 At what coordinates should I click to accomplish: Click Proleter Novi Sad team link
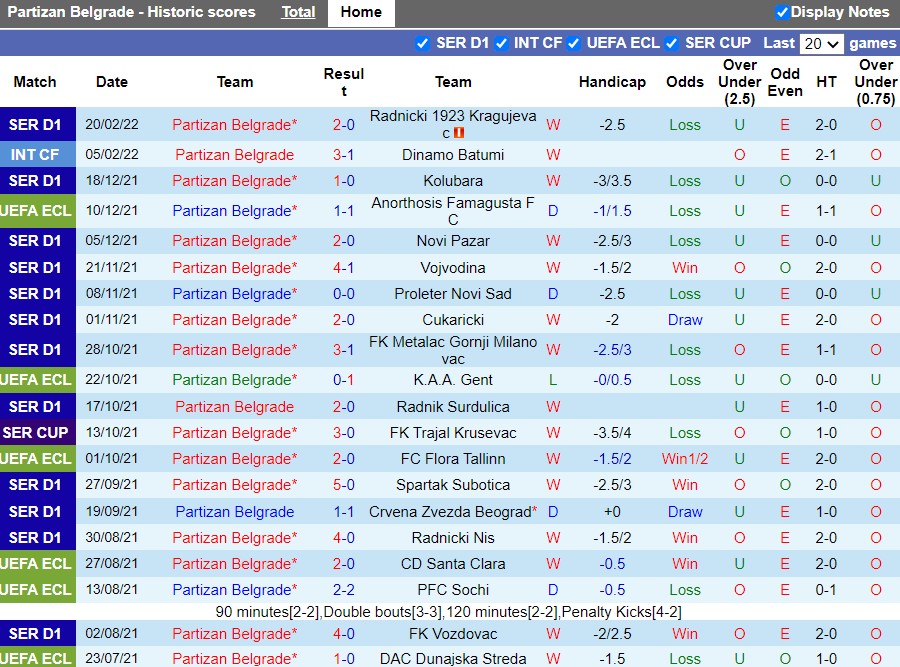pos(453,294)
